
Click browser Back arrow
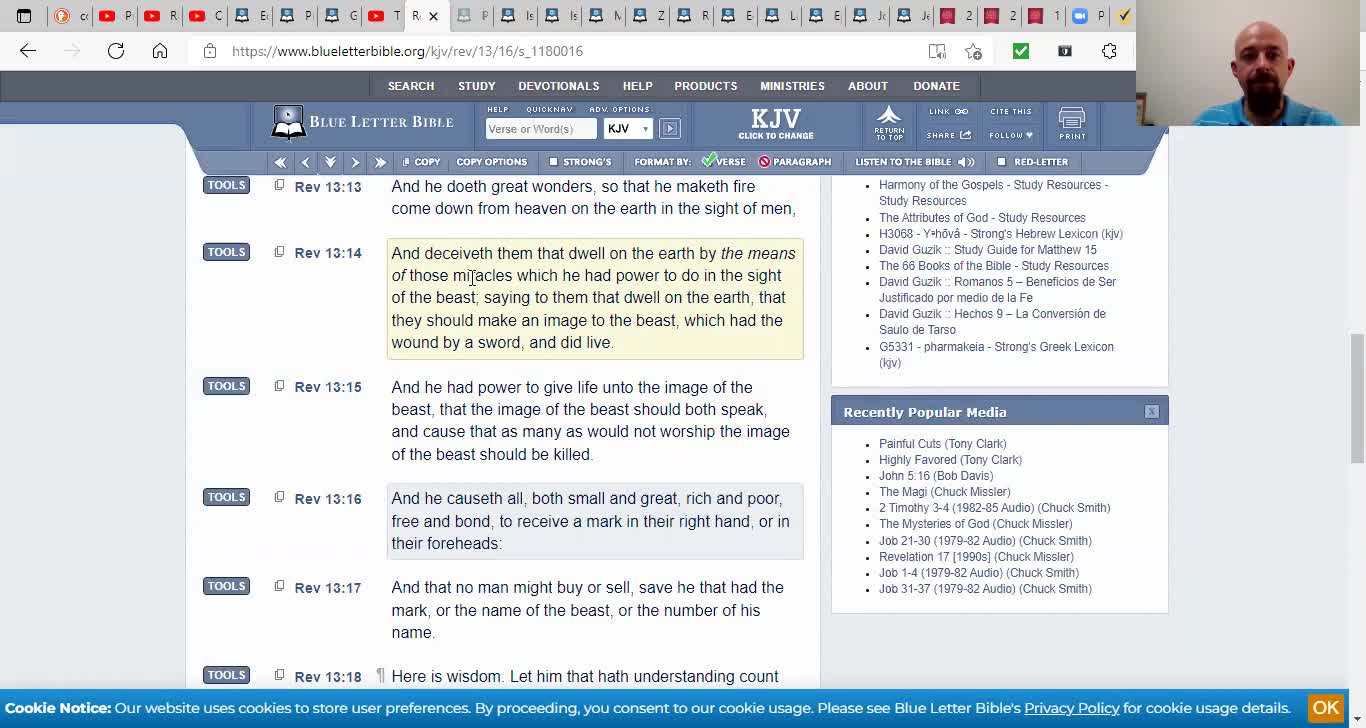pos(28,51)
